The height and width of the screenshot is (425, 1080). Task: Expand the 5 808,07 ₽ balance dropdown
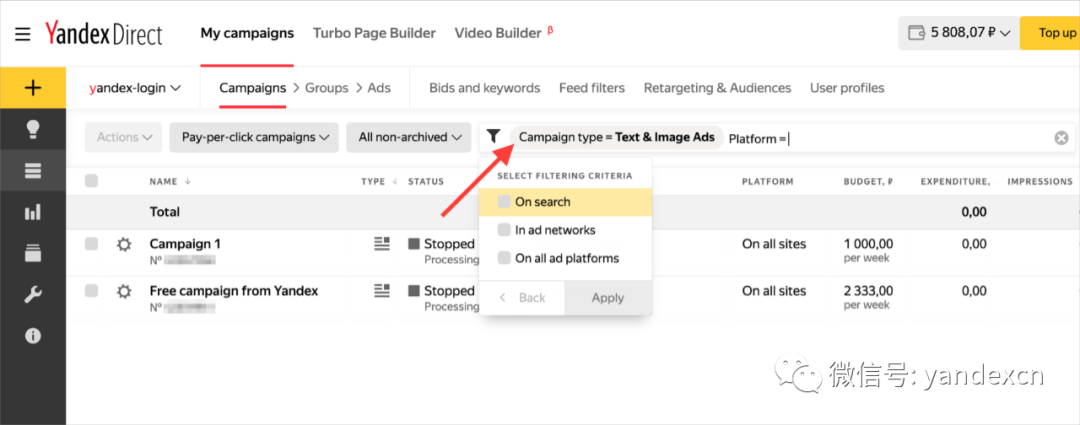[959, 33]
